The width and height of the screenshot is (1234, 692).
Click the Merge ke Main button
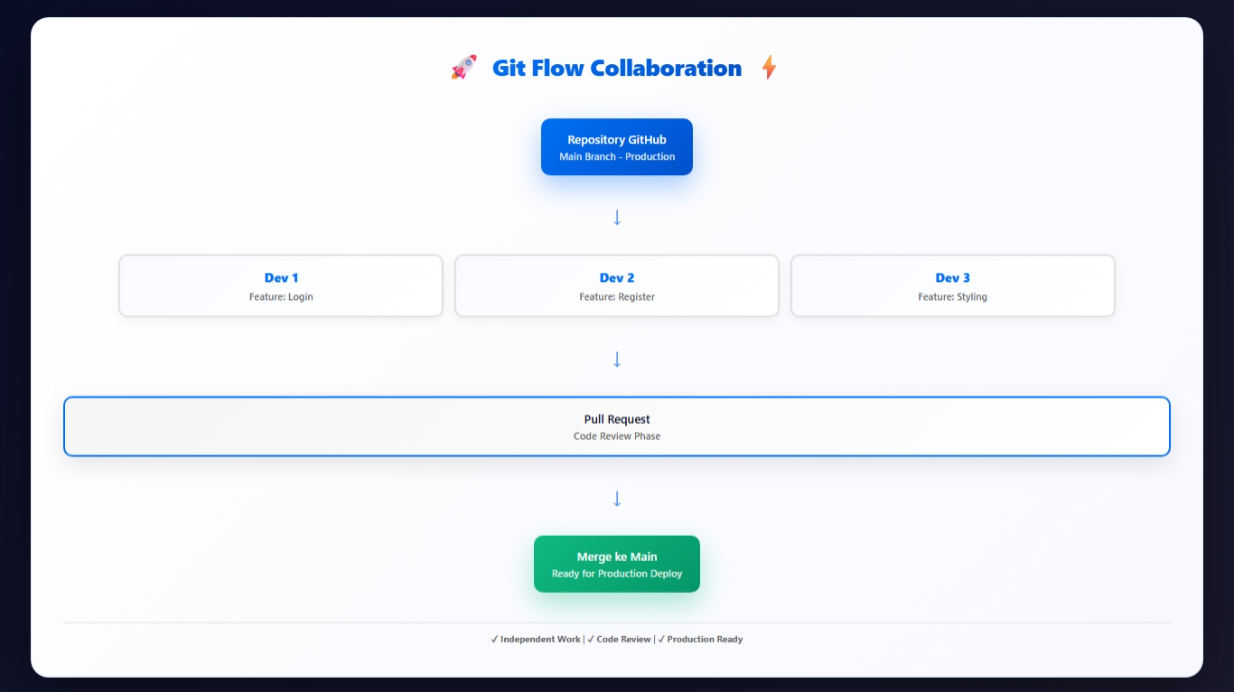[x=616, y=563]
